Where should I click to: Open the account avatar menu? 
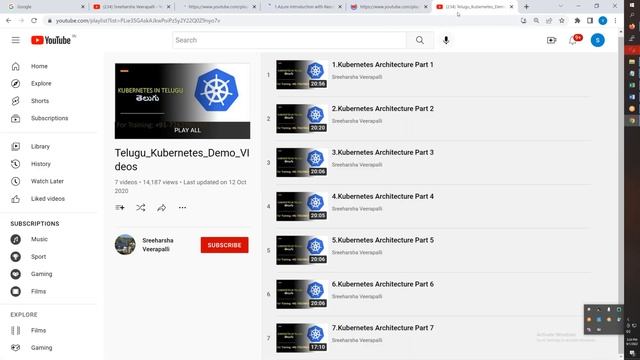coord(598,40)
